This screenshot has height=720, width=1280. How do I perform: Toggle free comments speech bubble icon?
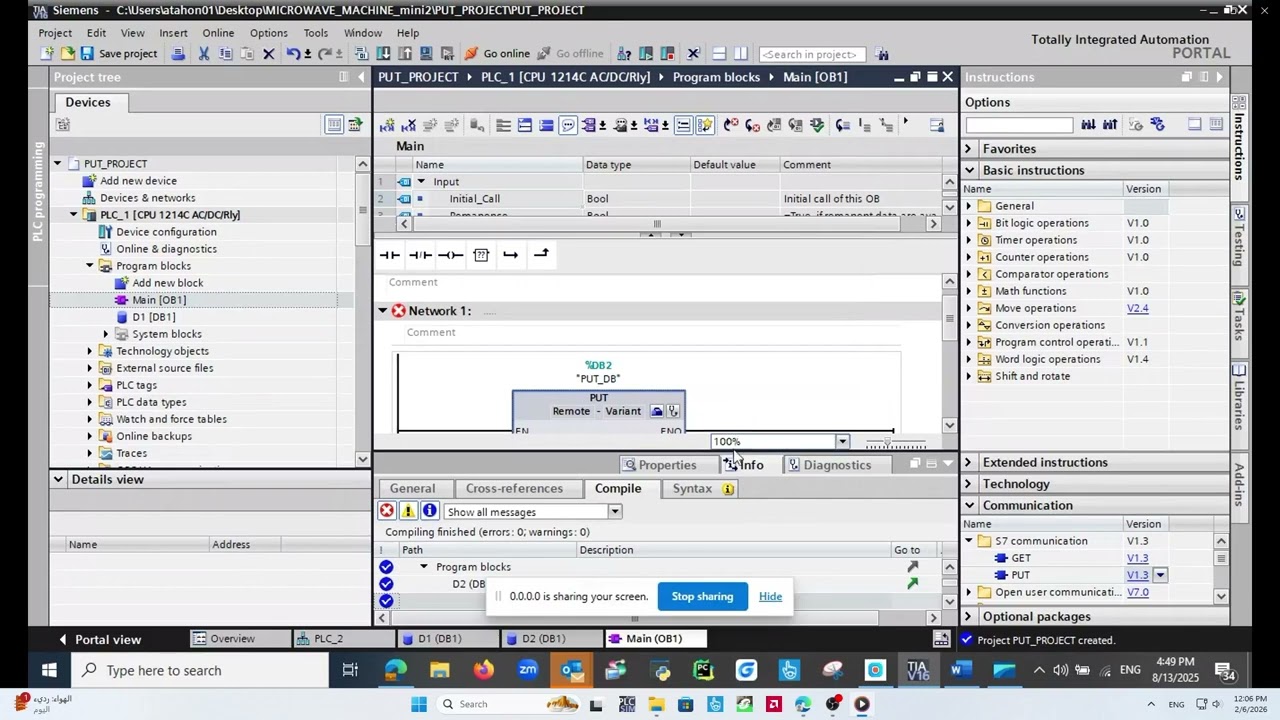pyautogui.click(x=568, y=125)
